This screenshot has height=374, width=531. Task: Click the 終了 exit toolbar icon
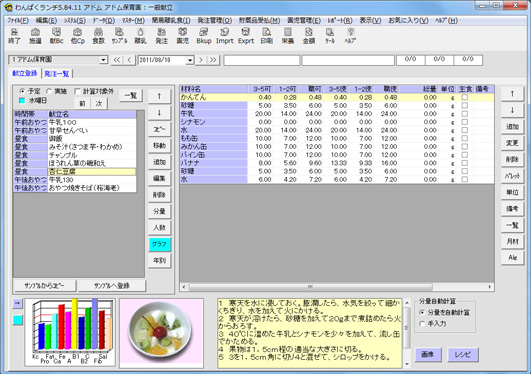[14, 36]
